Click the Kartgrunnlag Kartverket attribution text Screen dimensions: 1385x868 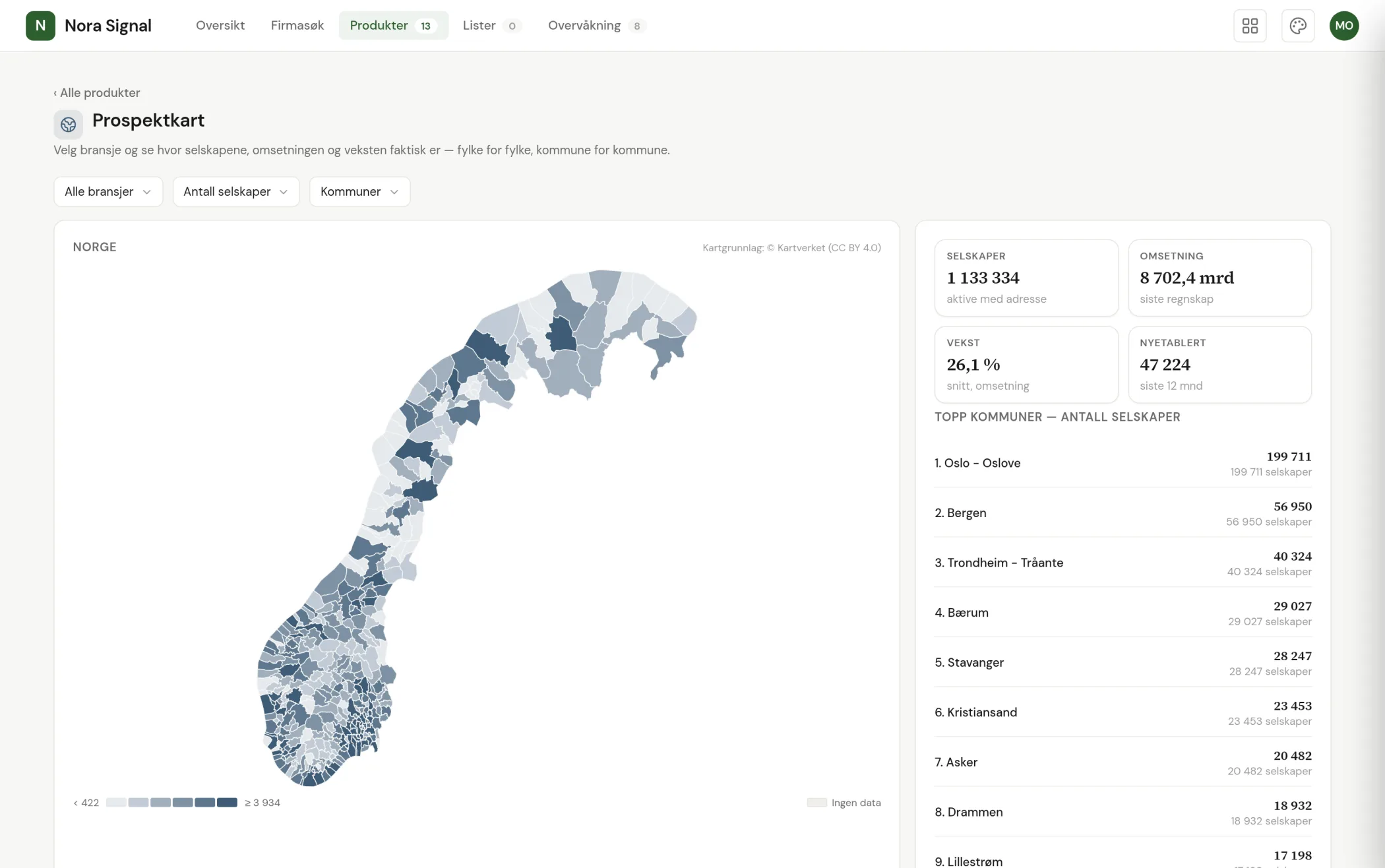pyautogui.click(x=791, y=248)
